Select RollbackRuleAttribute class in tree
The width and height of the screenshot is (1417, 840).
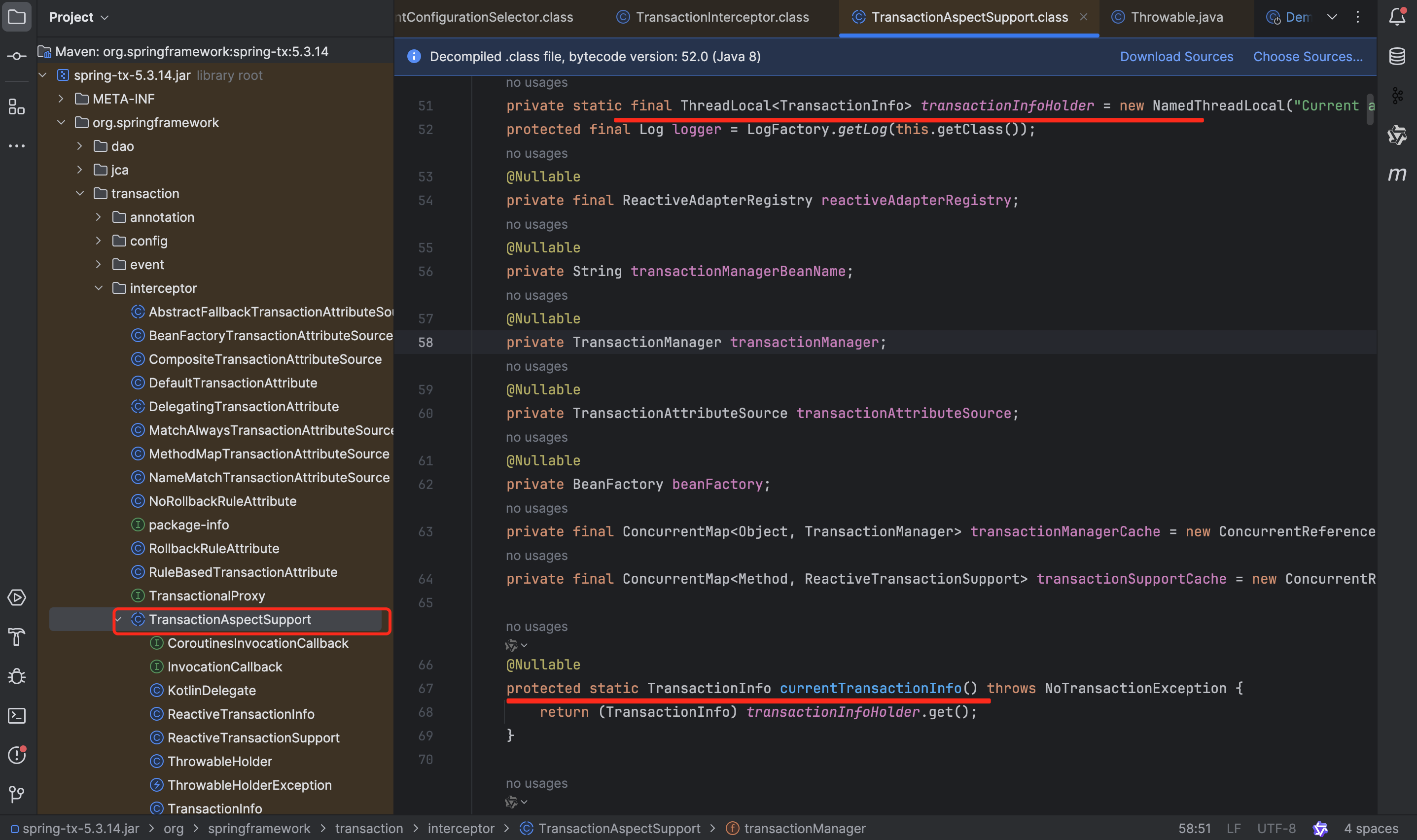(x=213, y=549)
